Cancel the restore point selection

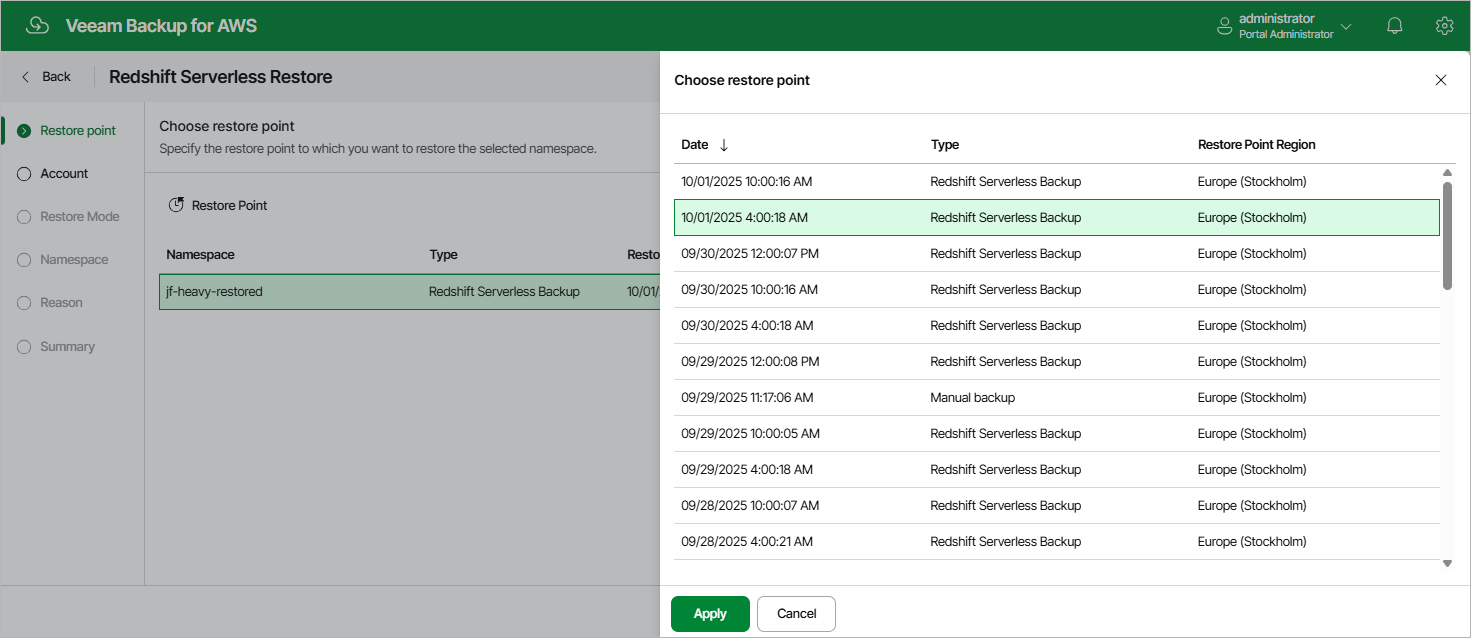pyautogui.click(x=796, y=614)
